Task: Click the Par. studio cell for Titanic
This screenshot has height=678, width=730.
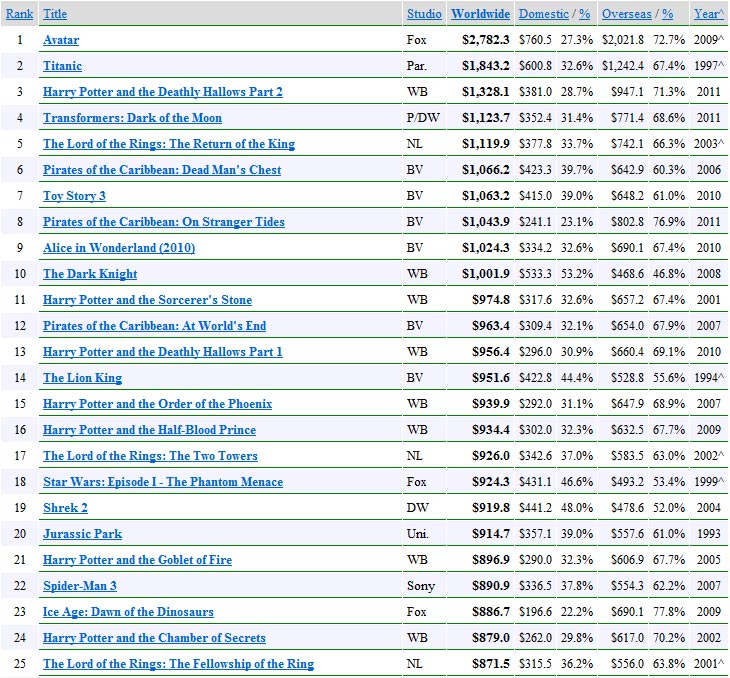Action: [x=417, y=66]
